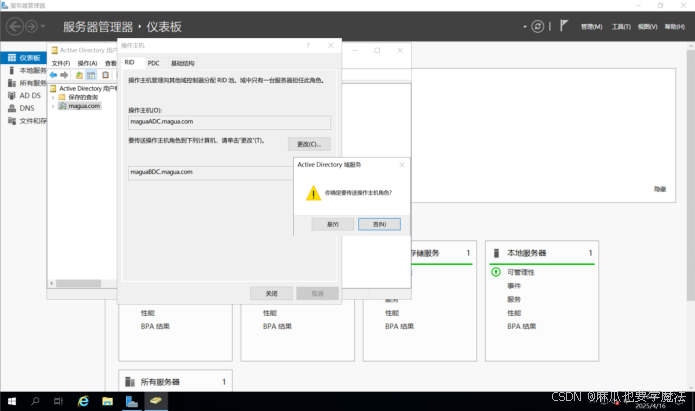Expand the 保存的查询 tree node

coord(53,97)
